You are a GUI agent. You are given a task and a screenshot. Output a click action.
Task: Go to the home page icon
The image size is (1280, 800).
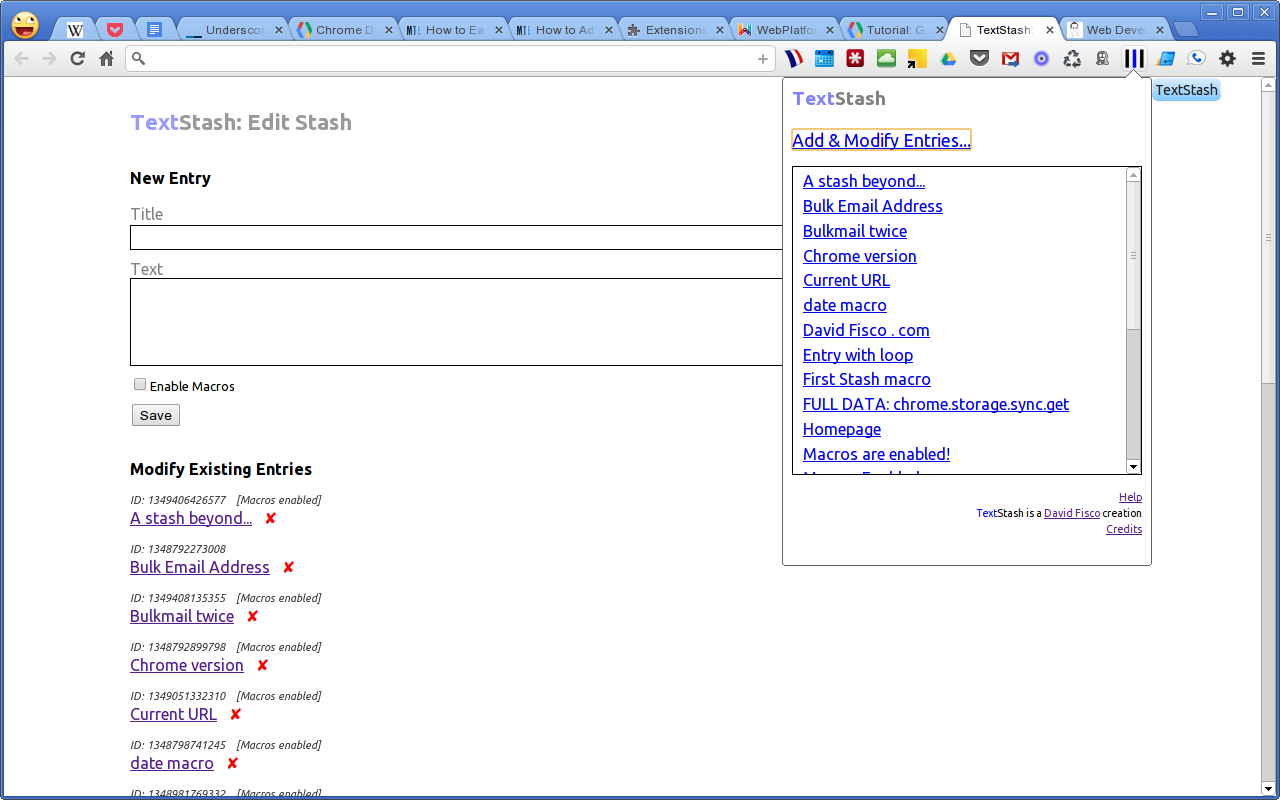(106, 59)
